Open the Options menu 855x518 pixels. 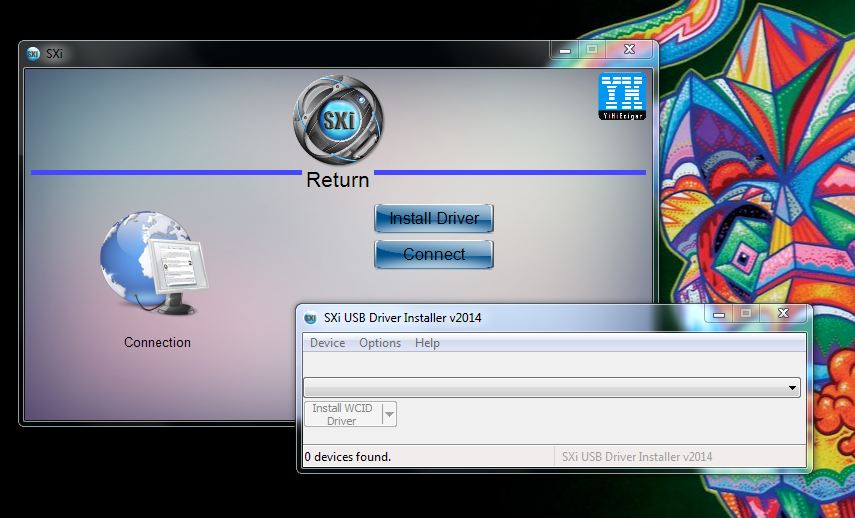point(380,343)
